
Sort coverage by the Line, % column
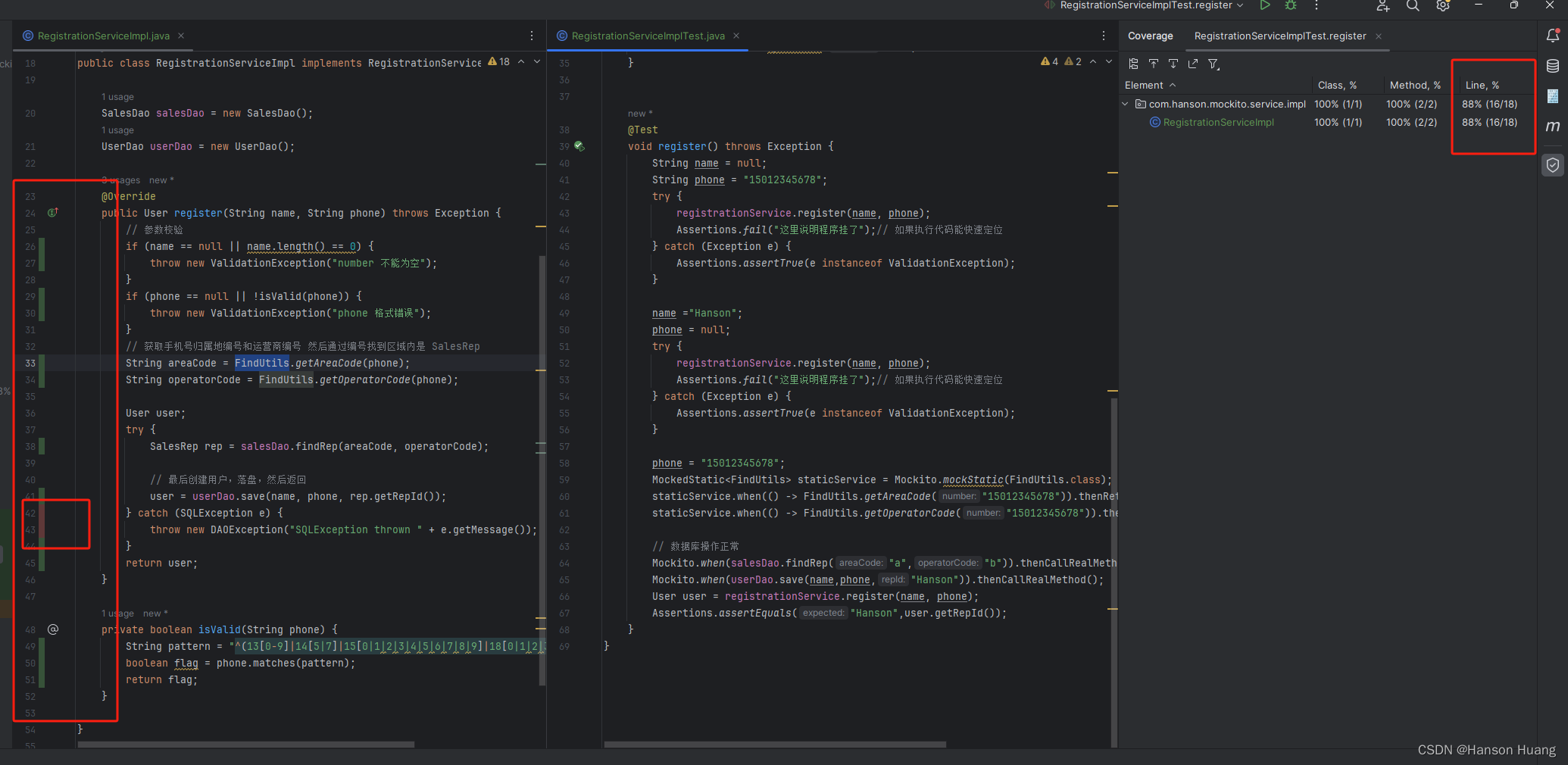1482,86
